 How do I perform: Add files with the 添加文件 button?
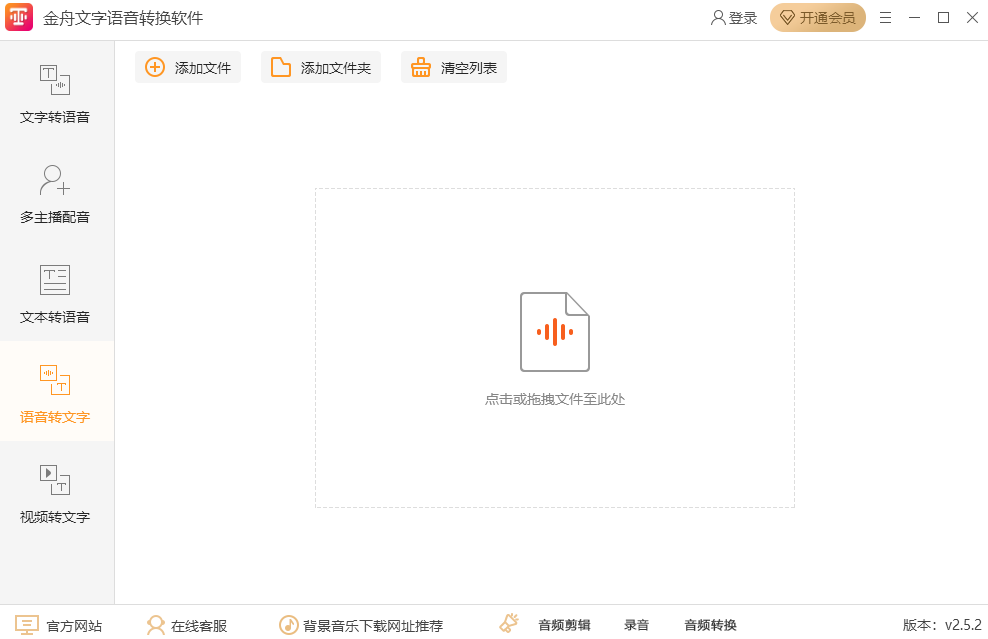(x=188, y=67)
